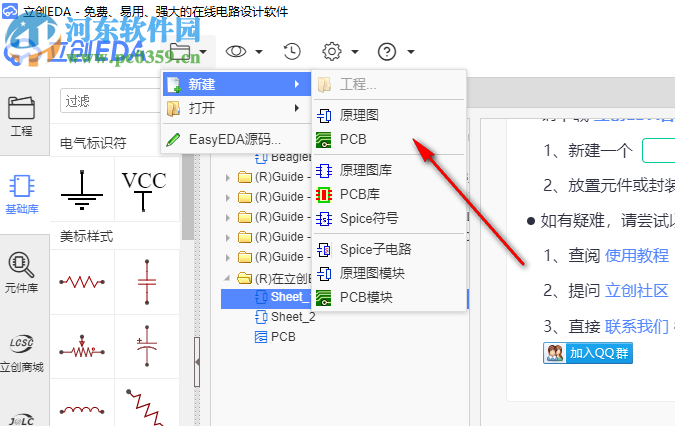
Task: Select the 美标样式 section heading
Action: coord(86,236)
